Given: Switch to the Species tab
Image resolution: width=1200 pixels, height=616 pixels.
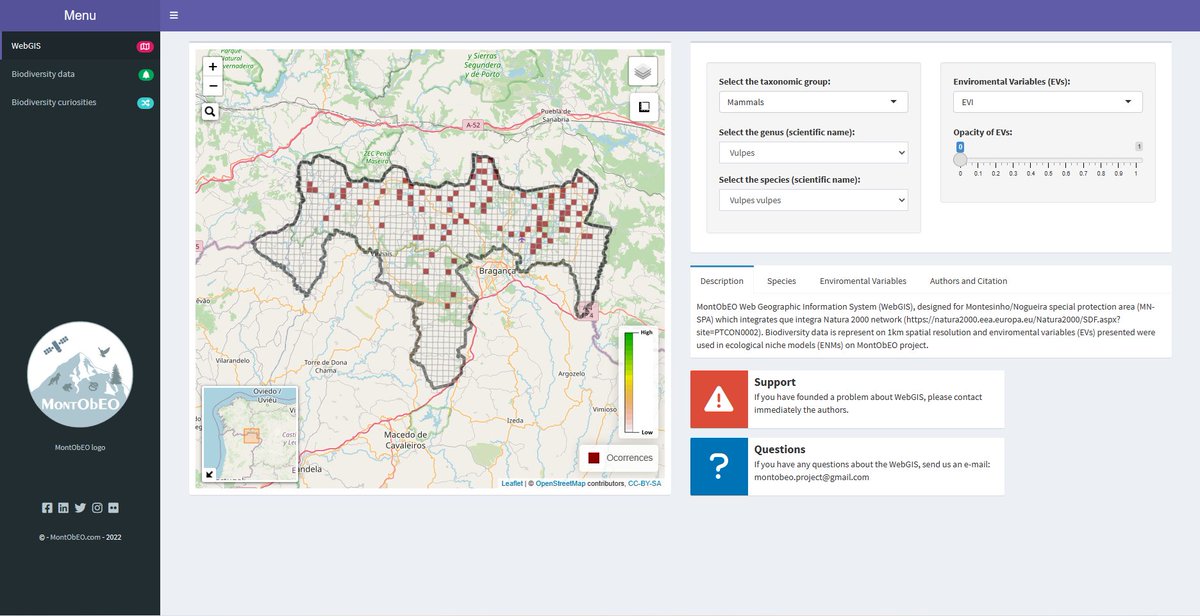Looking at the screenshot, I should pos(781,281).
